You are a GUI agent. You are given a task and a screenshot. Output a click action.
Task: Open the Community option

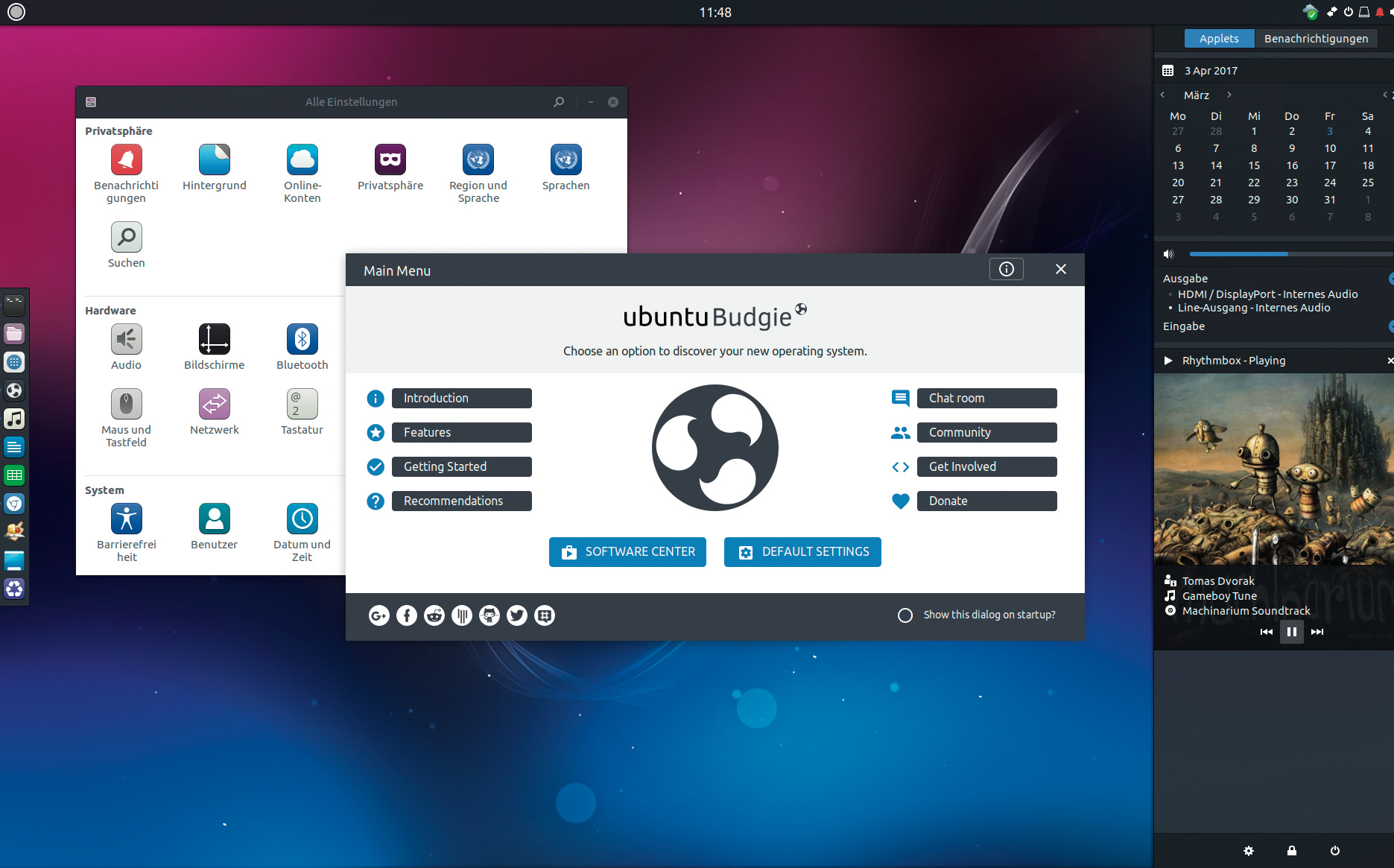coord(987,433)
